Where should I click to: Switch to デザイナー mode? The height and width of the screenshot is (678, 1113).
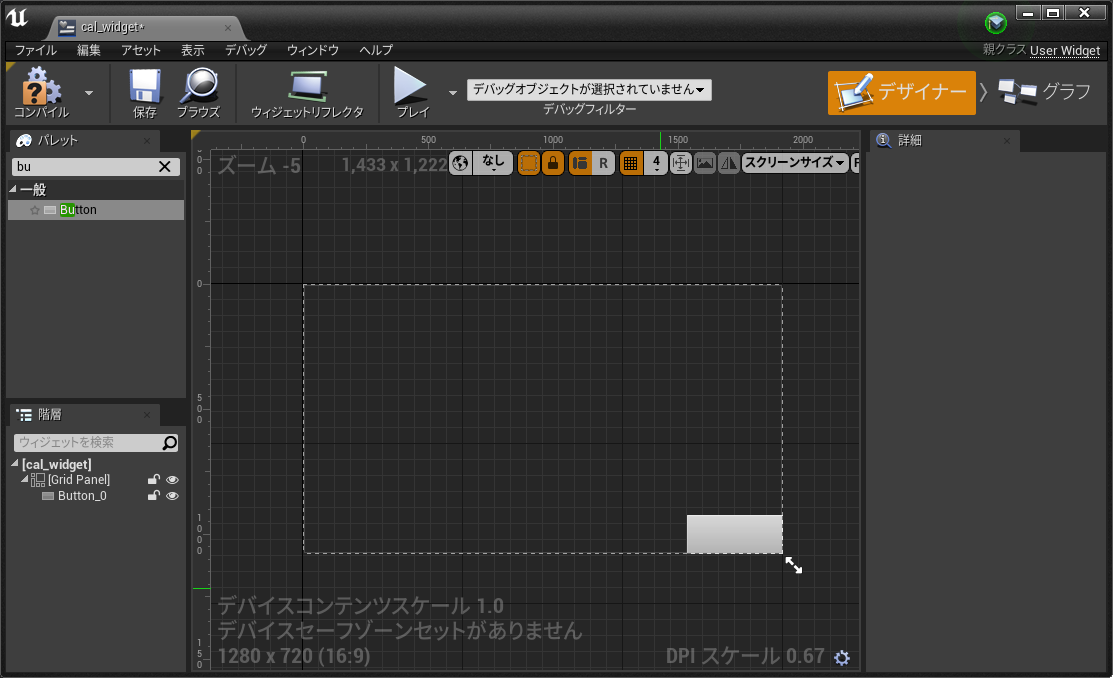tap(901, 92)
